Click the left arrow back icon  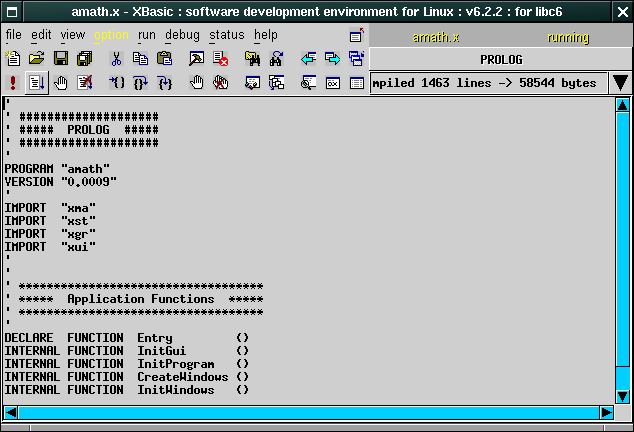click(308, 59)
